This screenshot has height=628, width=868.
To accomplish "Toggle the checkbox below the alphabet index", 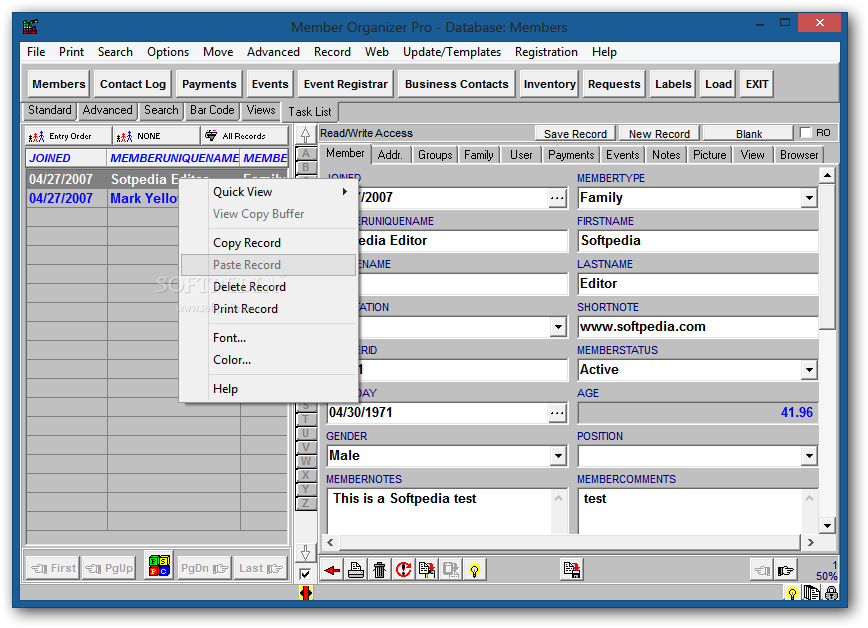I will (x=305, y=574).
